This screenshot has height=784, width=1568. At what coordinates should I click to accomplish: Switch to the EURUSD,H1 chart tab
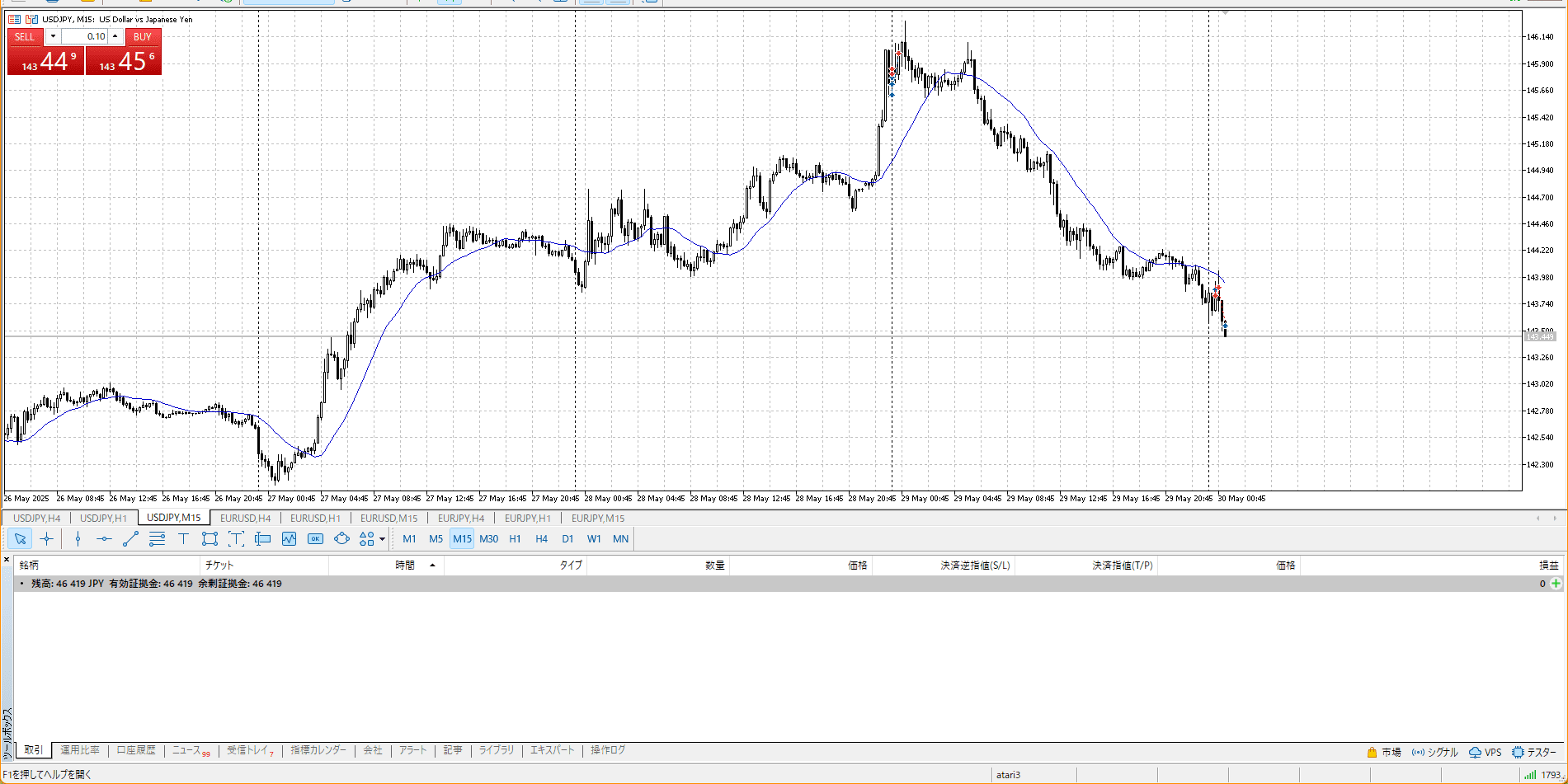coord(315,519)
